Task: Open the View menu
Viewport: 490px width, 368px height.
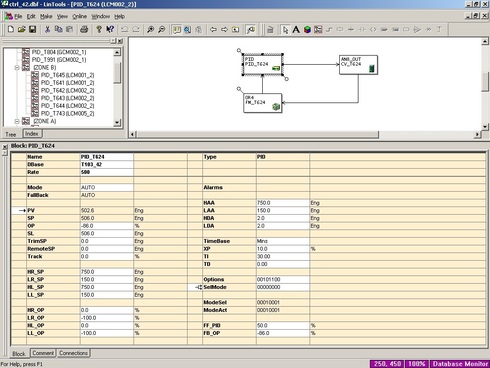Action: [62, 16]
